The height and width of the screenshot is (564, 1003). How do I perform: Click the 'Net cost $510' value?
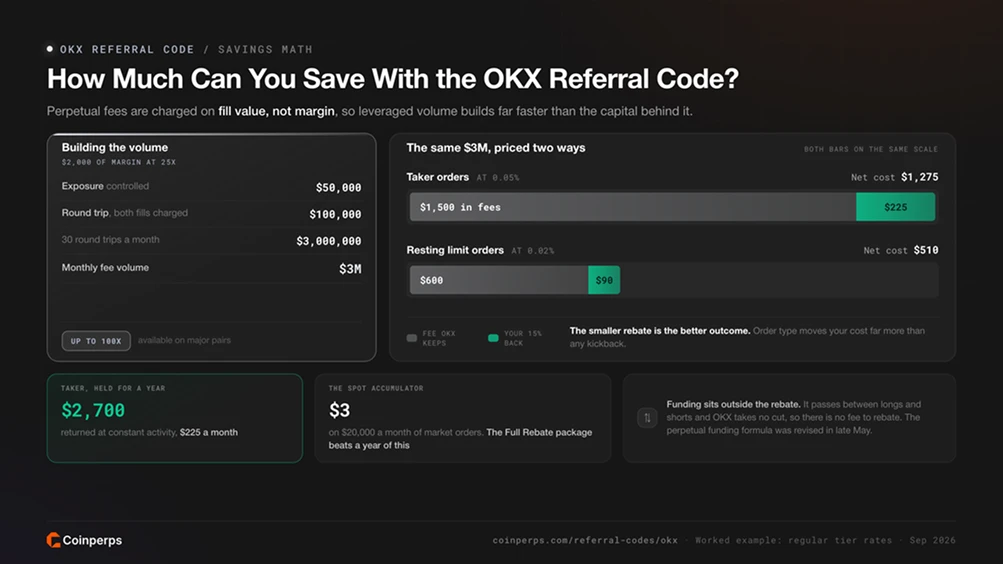pos(901,250)
